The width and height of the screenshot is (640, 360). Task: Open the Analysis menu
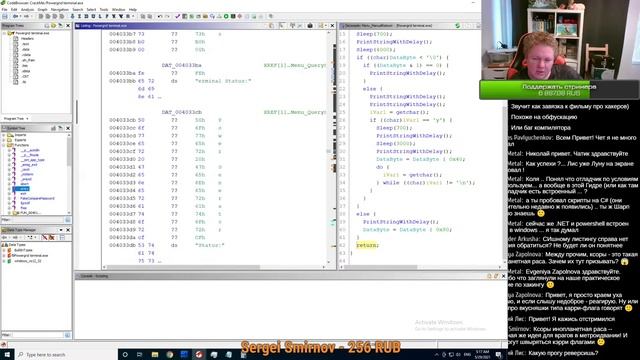click(x=27, y=9)
